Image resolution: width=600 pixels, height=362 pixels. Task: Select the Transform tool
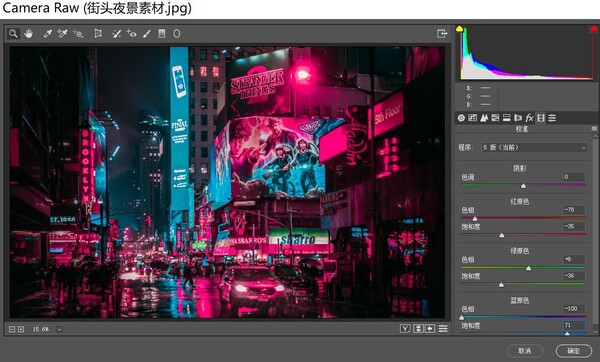coord(98,34)
